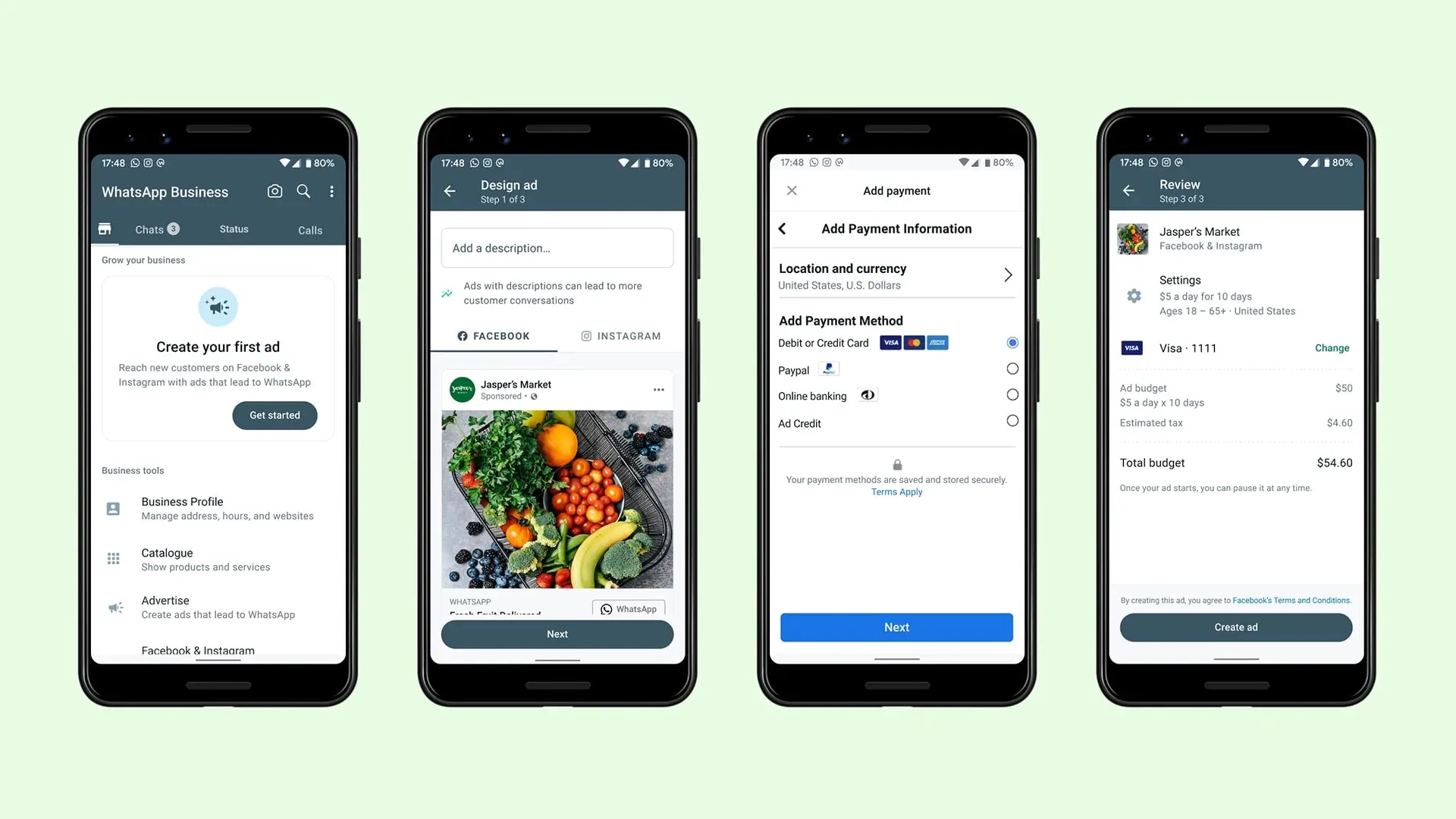Tap Get started button on first screen
1456x819 pixels.
click(275, 414)
